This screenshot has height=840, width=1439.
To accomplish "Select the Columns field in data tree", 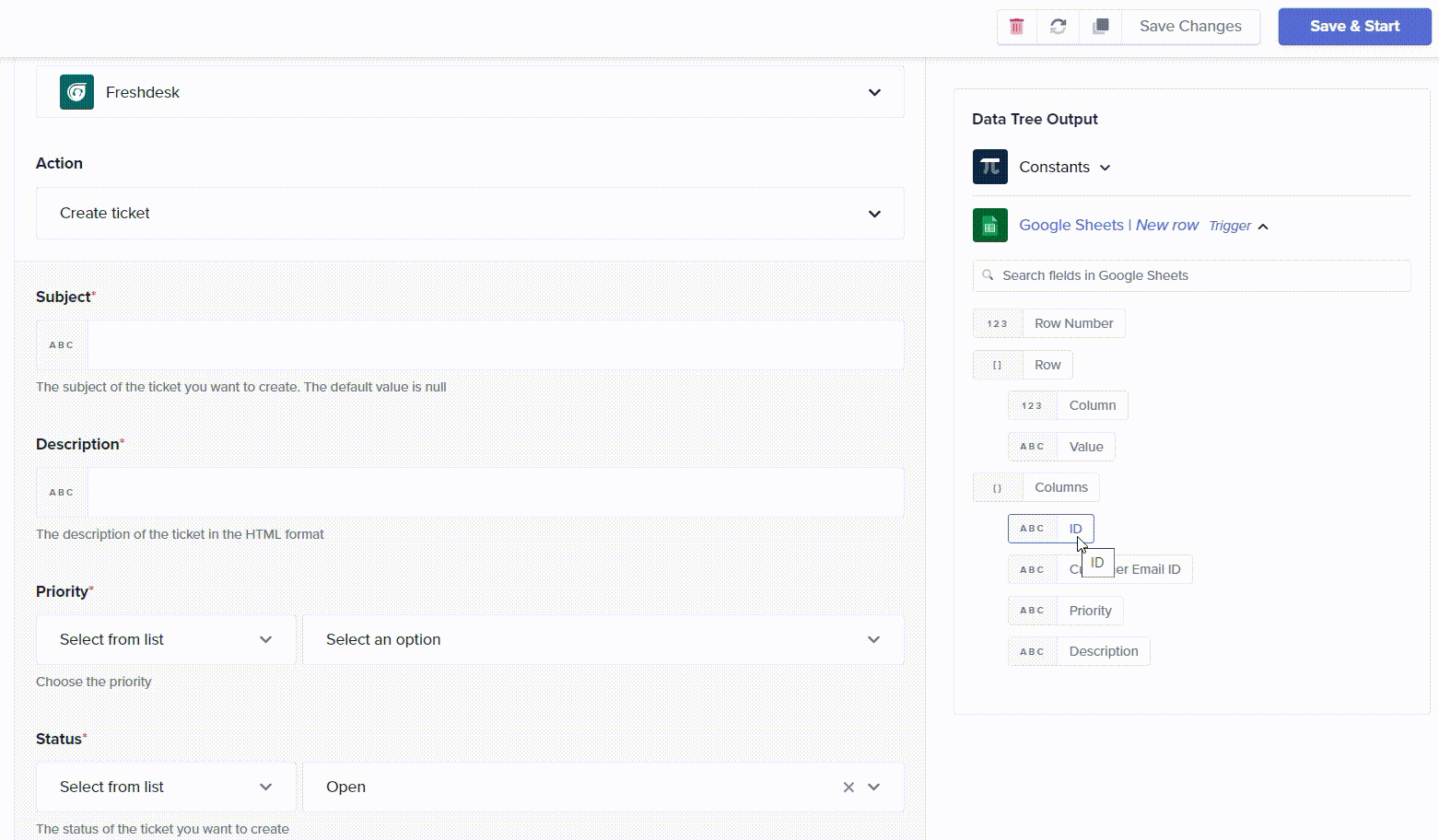I will pos(1036,487).
